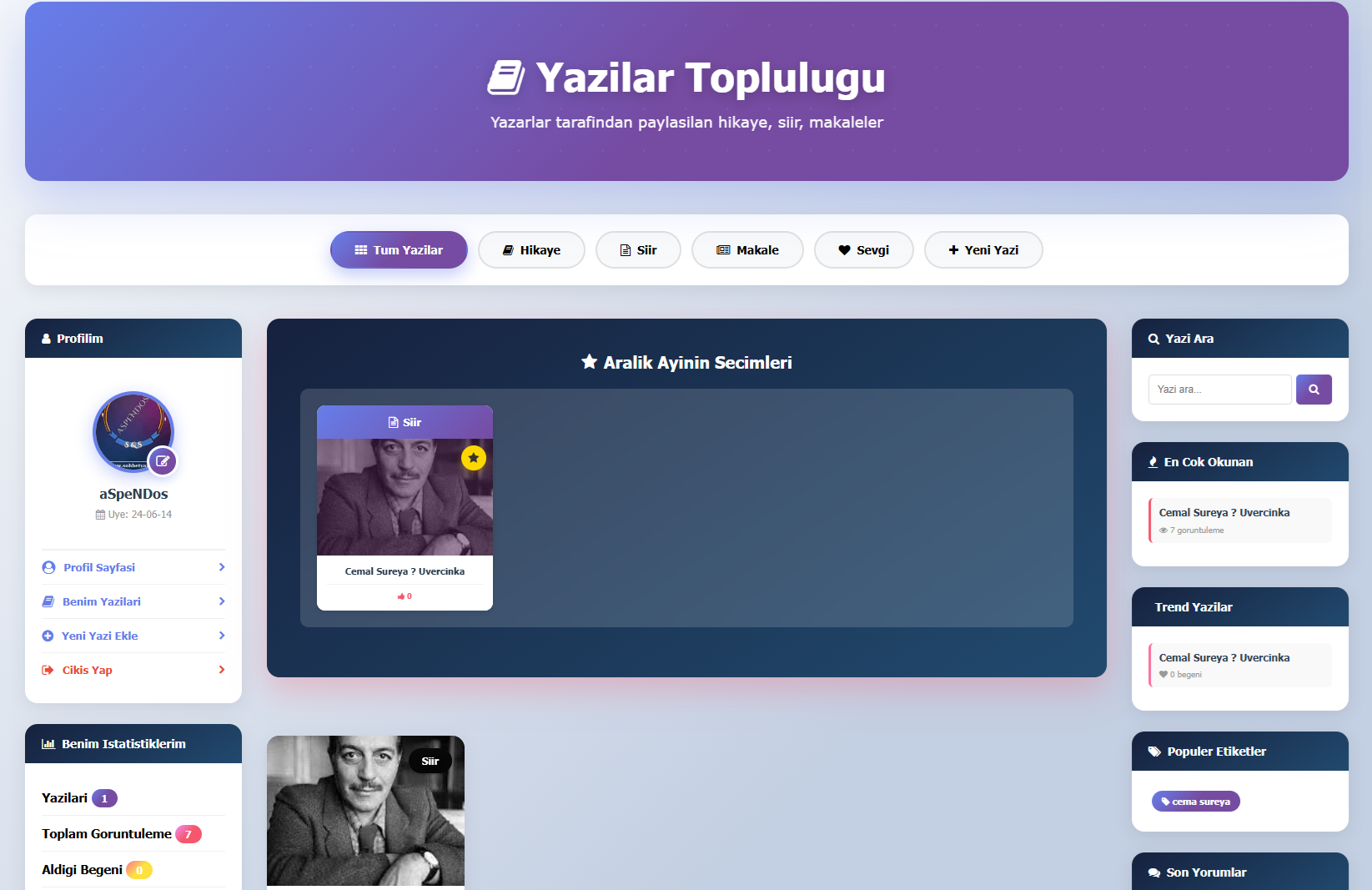Click the yellow star badge on featured card
The width and height of the screenshot is (1372, 890).
474,458
